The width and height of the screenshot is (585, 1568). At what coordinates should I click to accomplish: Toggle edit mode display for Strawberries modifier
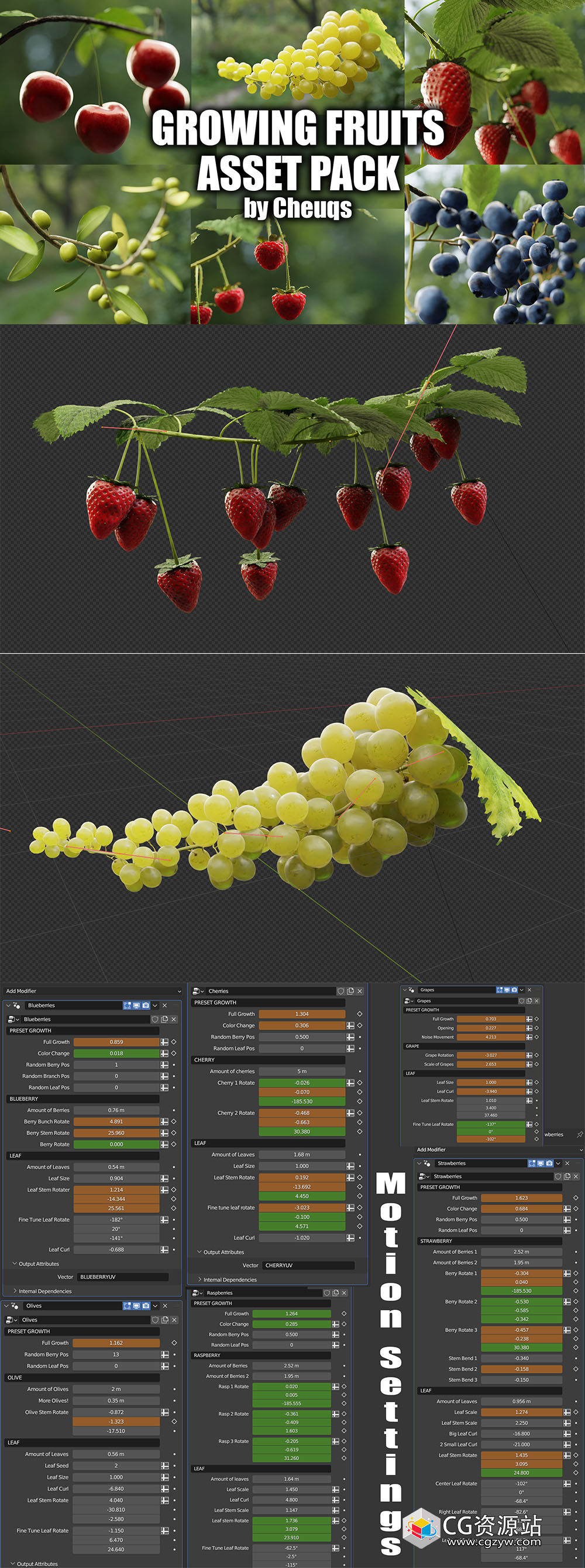coord(532,1163)
